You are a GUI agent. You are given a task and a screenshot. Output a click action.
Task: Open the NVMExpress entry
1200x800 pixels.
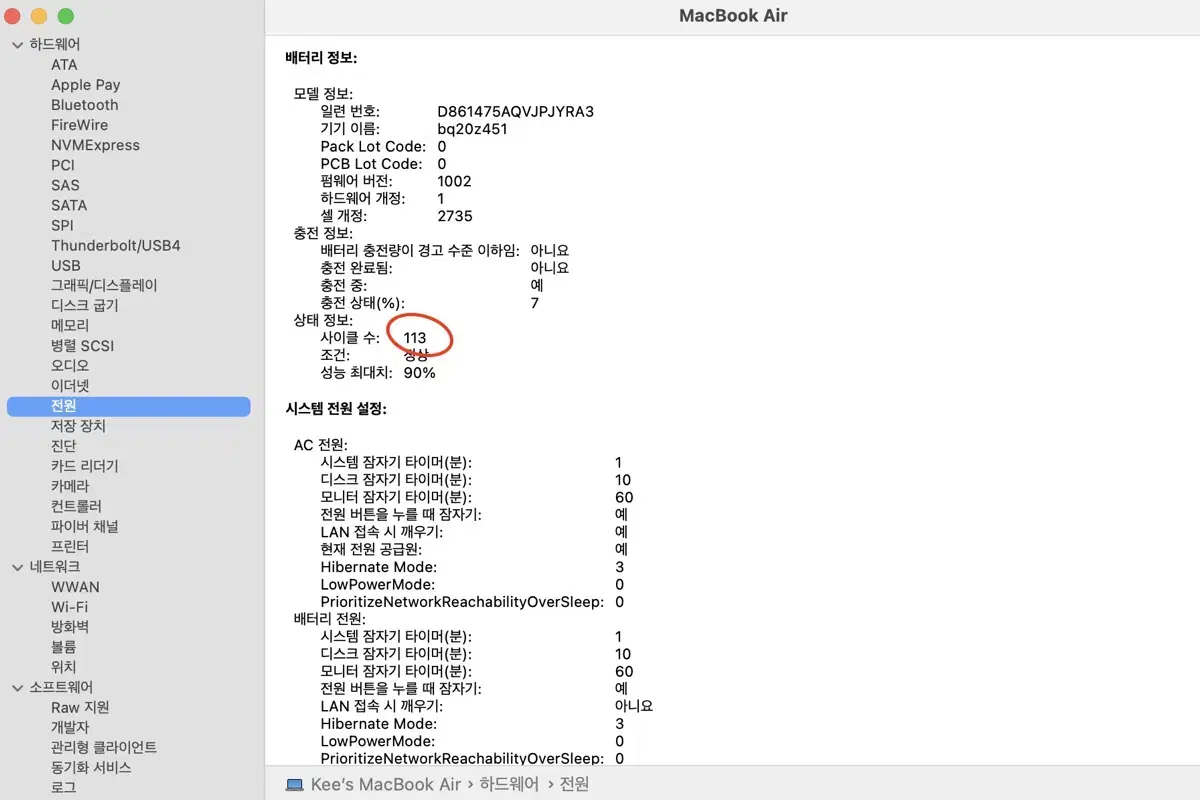[95, 145]
